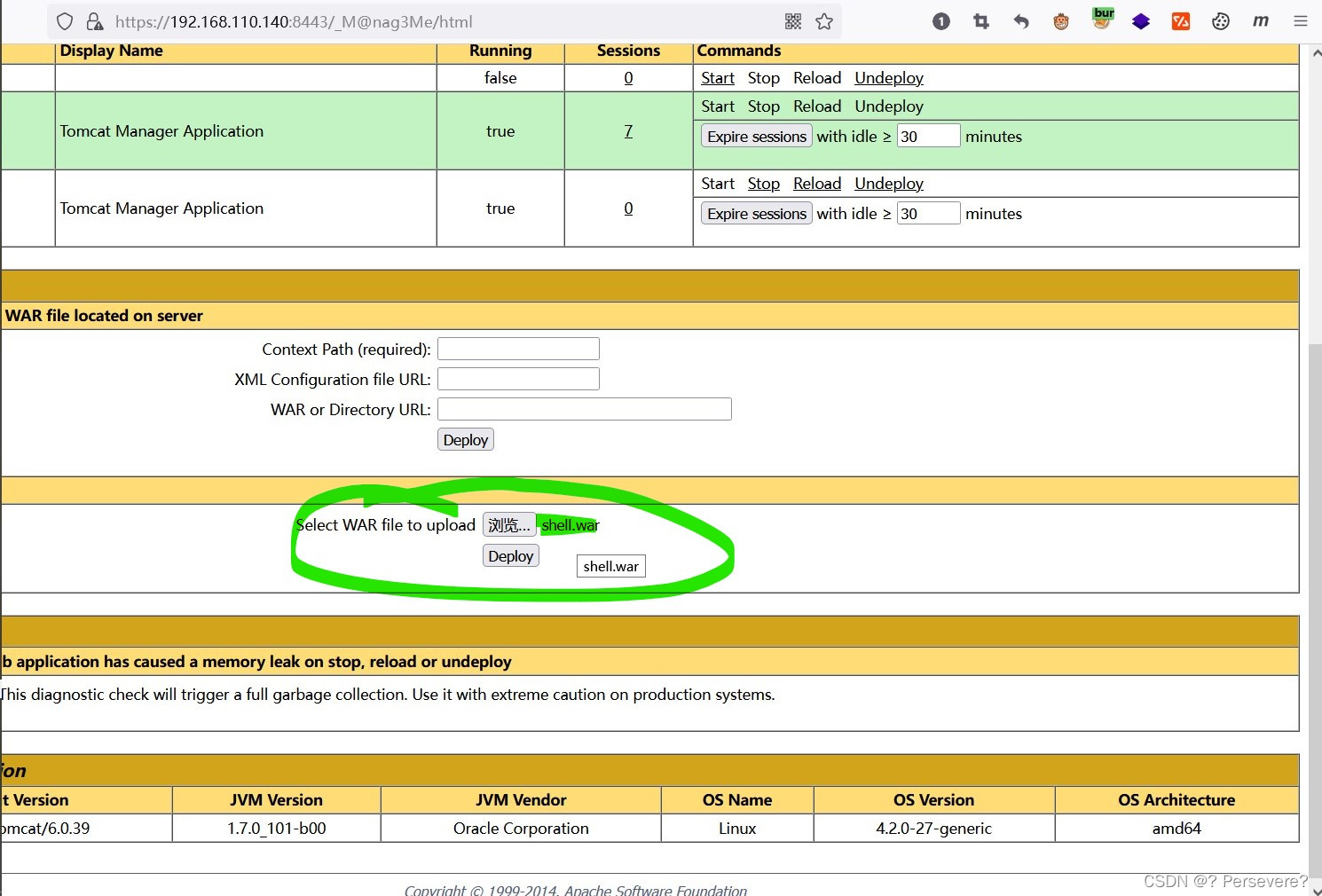Click idle minutes field in white row

[929, 214]
